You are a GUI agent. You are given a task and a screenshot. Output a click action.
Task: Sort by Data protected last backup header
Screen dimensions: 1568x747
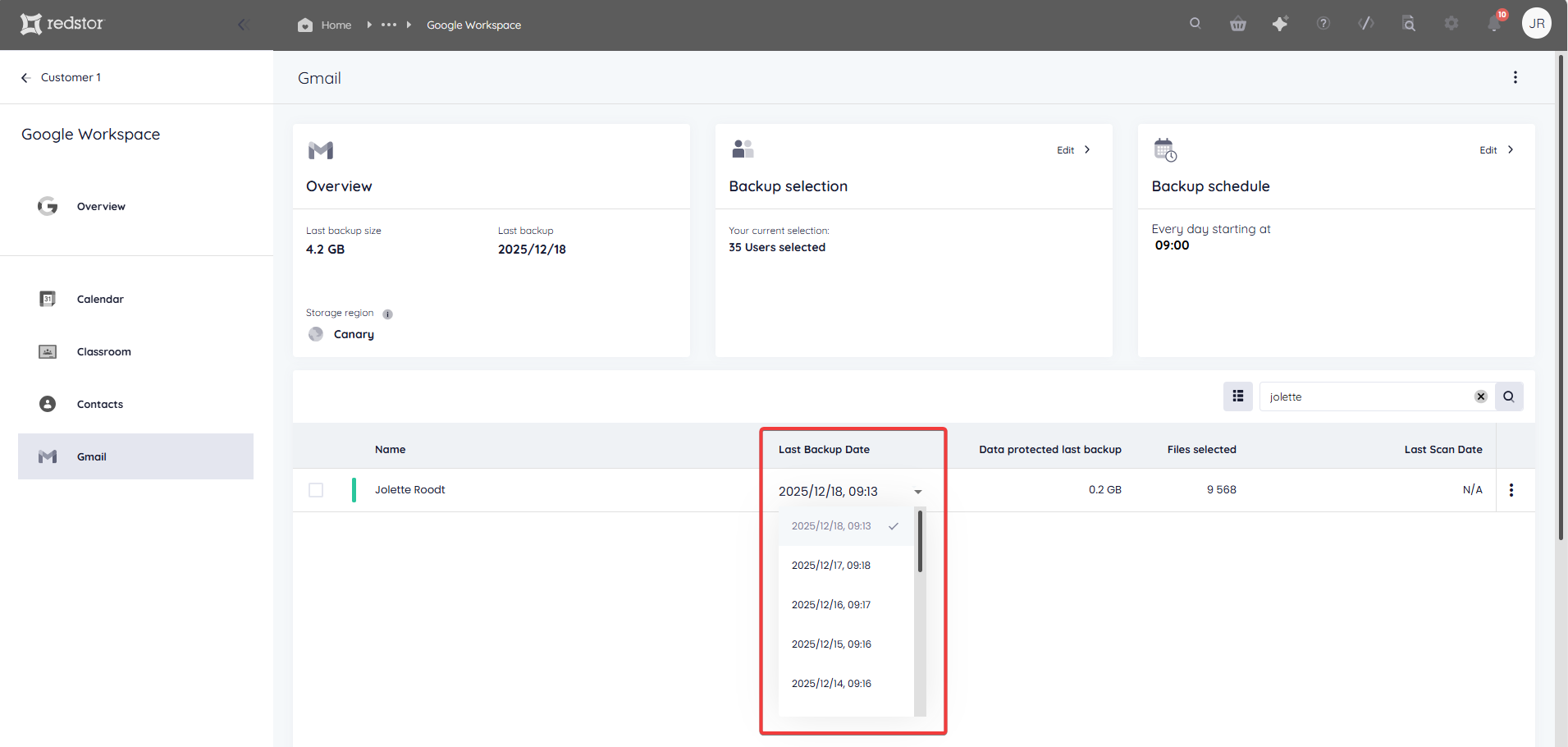(1050, 450)
